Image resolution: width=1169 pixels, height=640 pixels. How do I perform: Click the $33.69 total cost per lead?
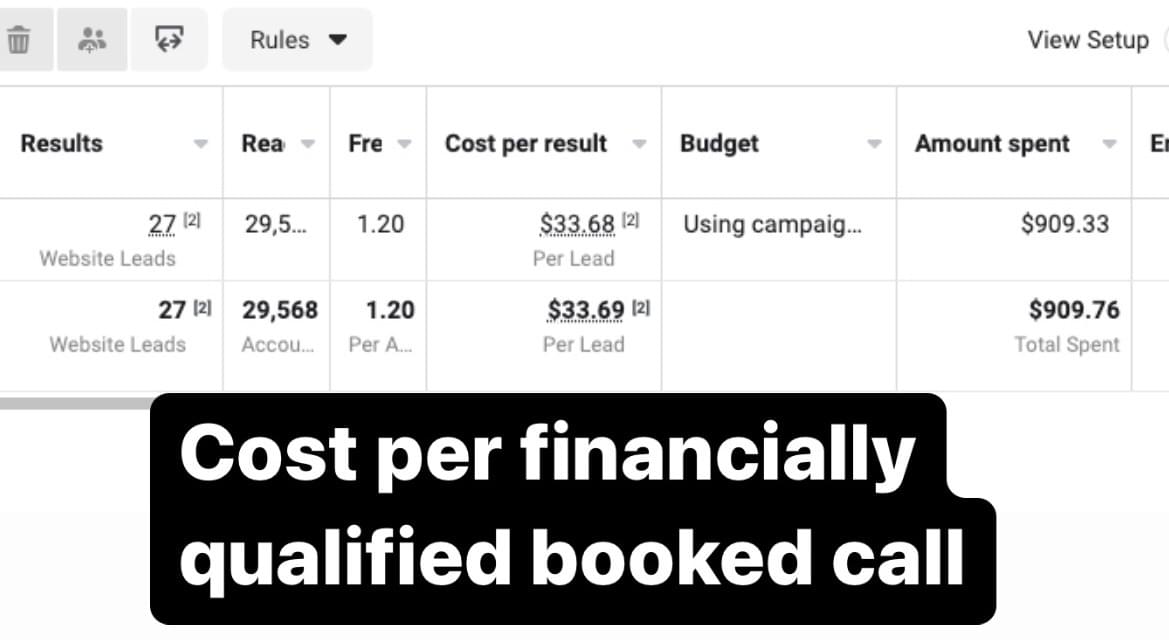tap(585, 310)
